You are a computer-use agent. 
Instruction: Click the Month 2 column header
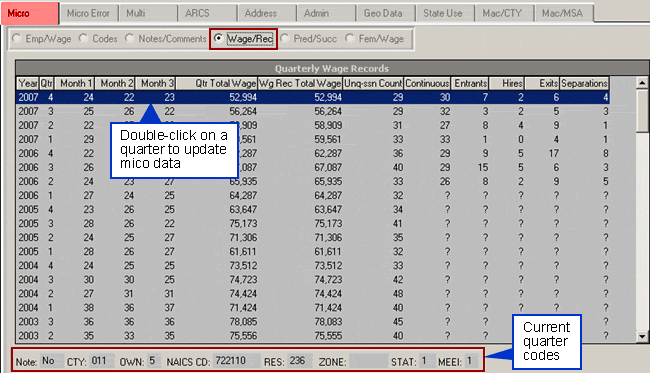[115, 83]
